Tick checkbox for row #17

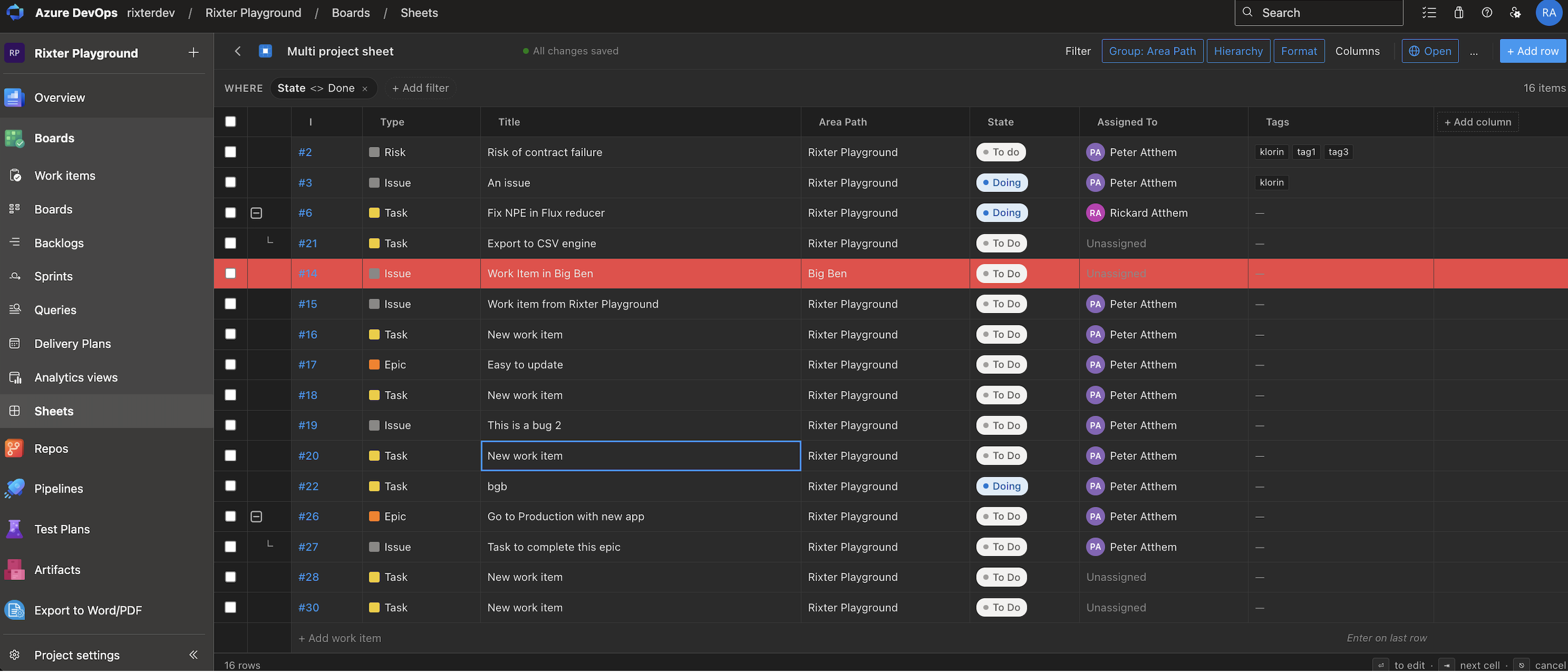click(231, 365)
